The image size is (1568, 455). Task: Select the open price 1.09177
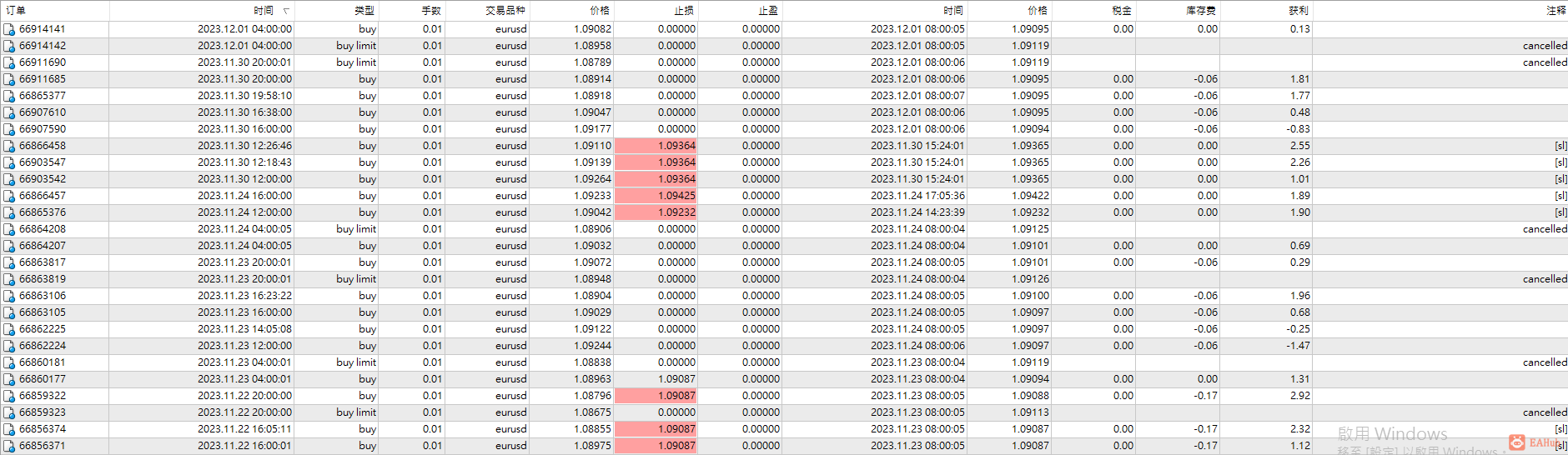(x=592, y=129)
